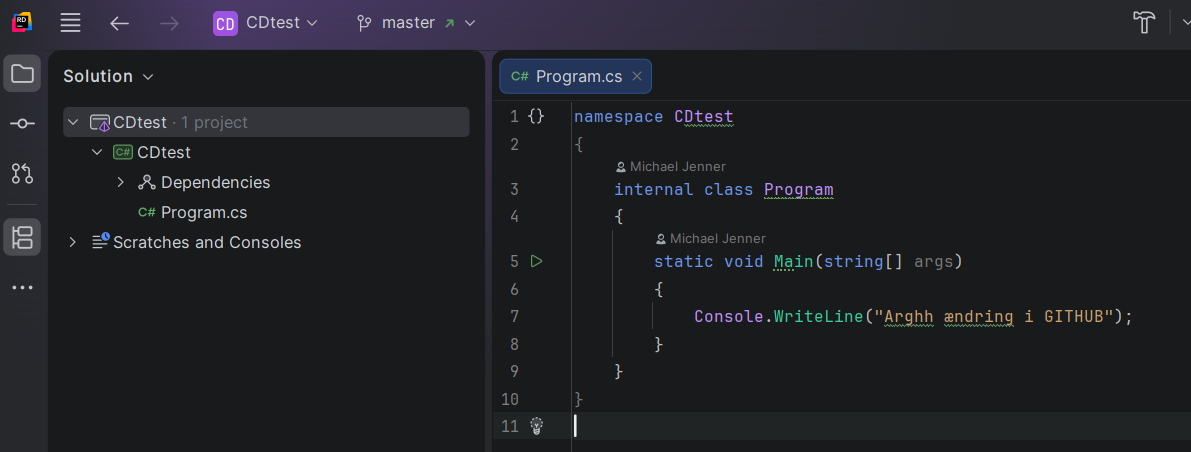Click the internal keyword on line 3

point(654,189)
